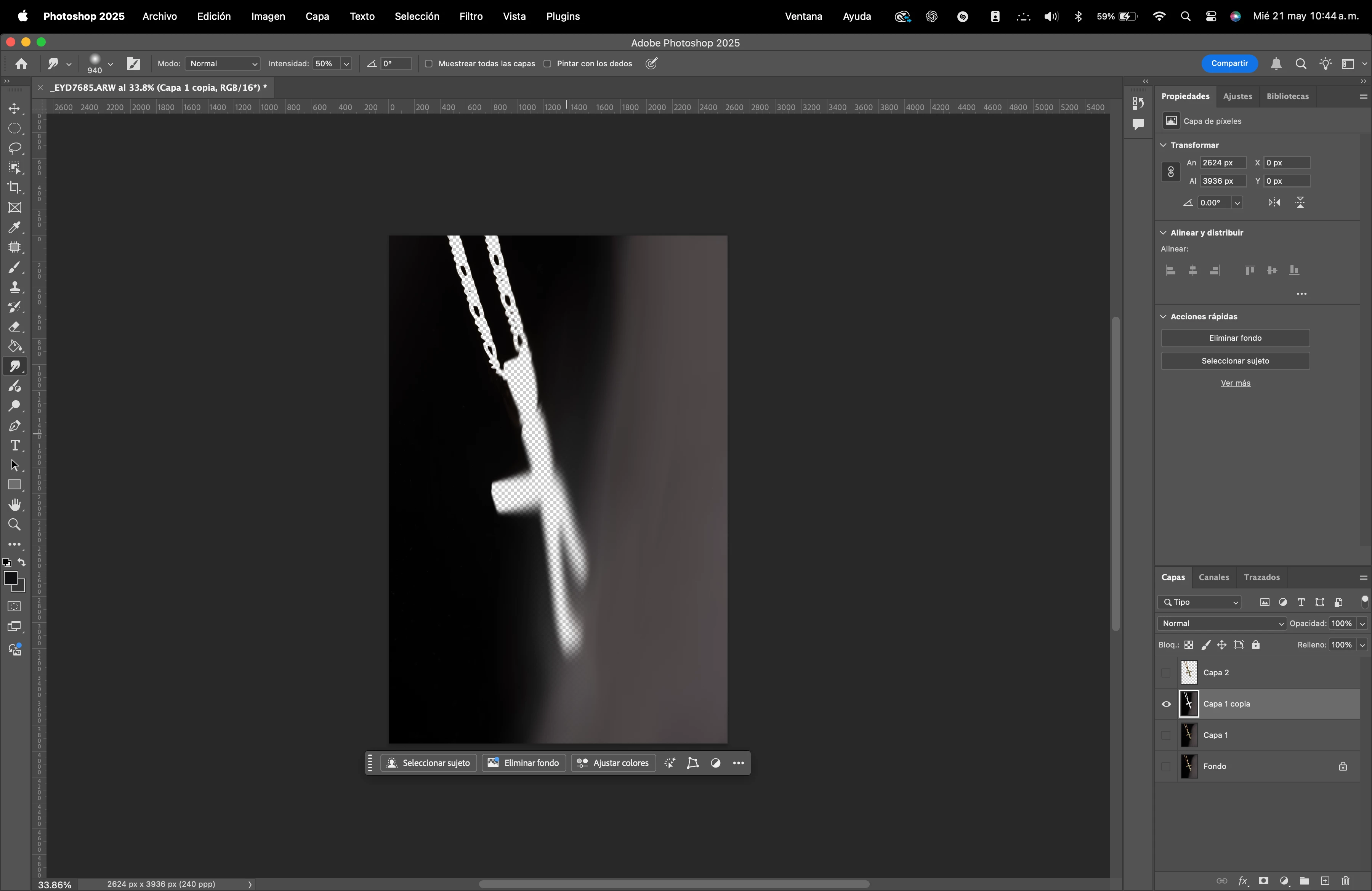Switch to the Canales tab
The image size is (1372, 891).
1213,577
